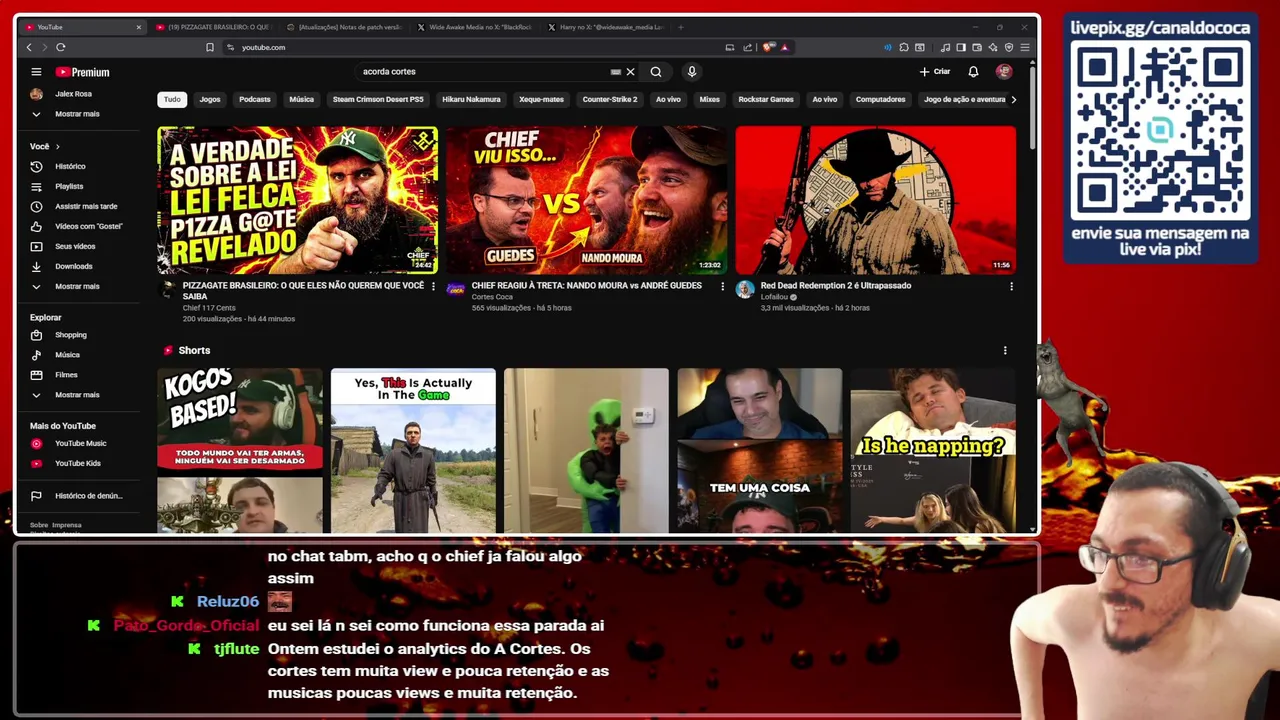Play A VERDADE SOBRE A LEI thumbnail
Screen dimensions: 1280x720
click(x=297, y=200)
